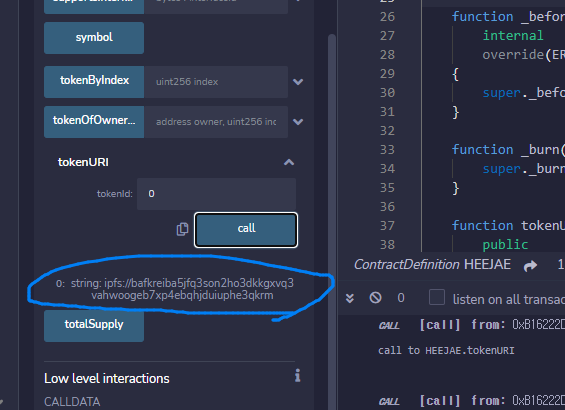Enable listen on all transactions checkbox

click(437, 298)
